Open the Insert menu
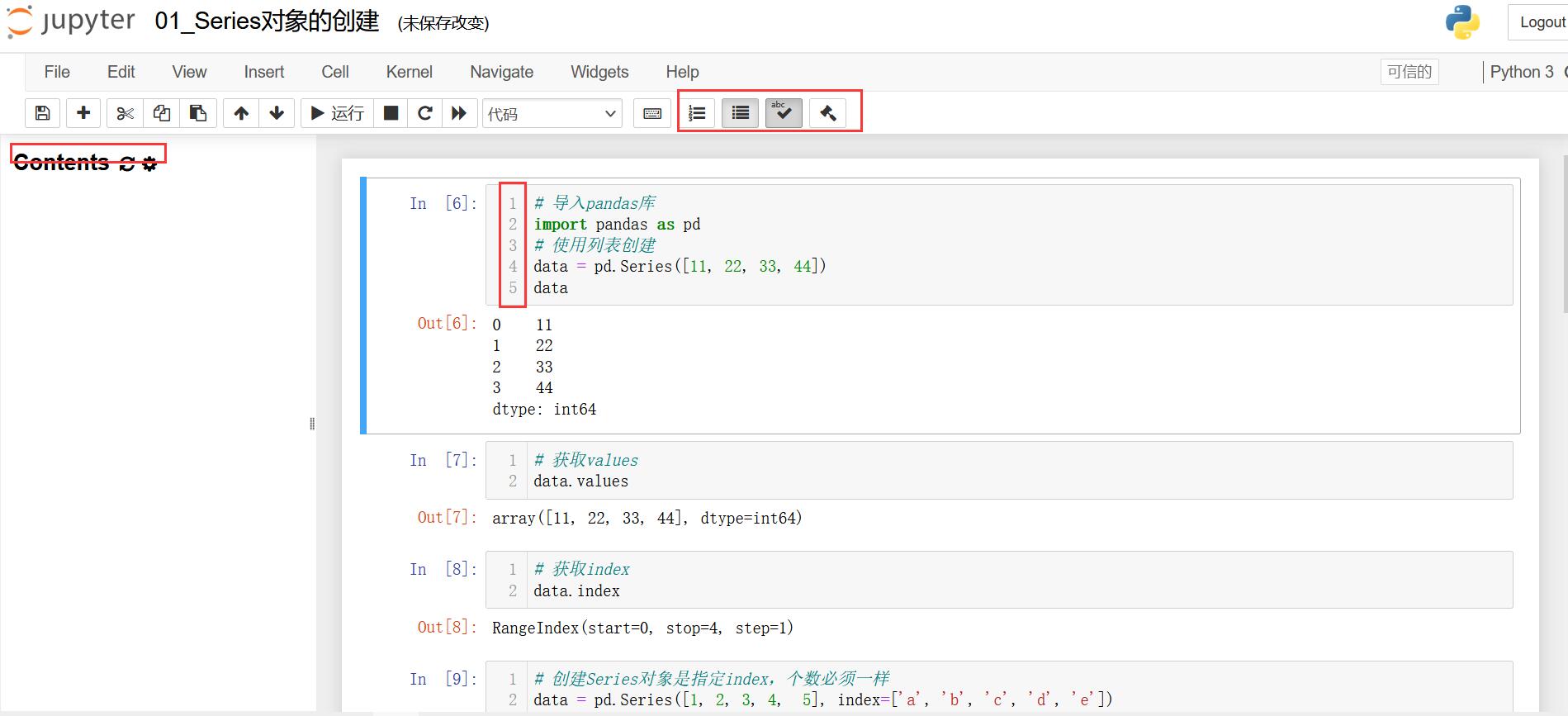This screenshot has width=1568, height=716. [264, 72]
